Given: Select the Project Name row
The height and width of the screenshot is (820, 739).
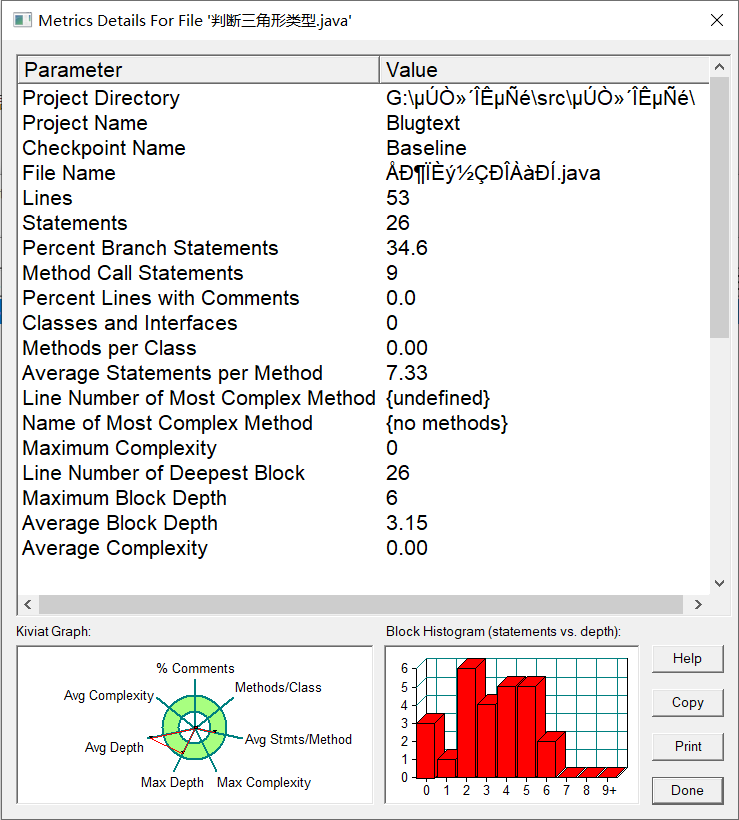Looking at the screenshot, I should (x=363, y=123).
